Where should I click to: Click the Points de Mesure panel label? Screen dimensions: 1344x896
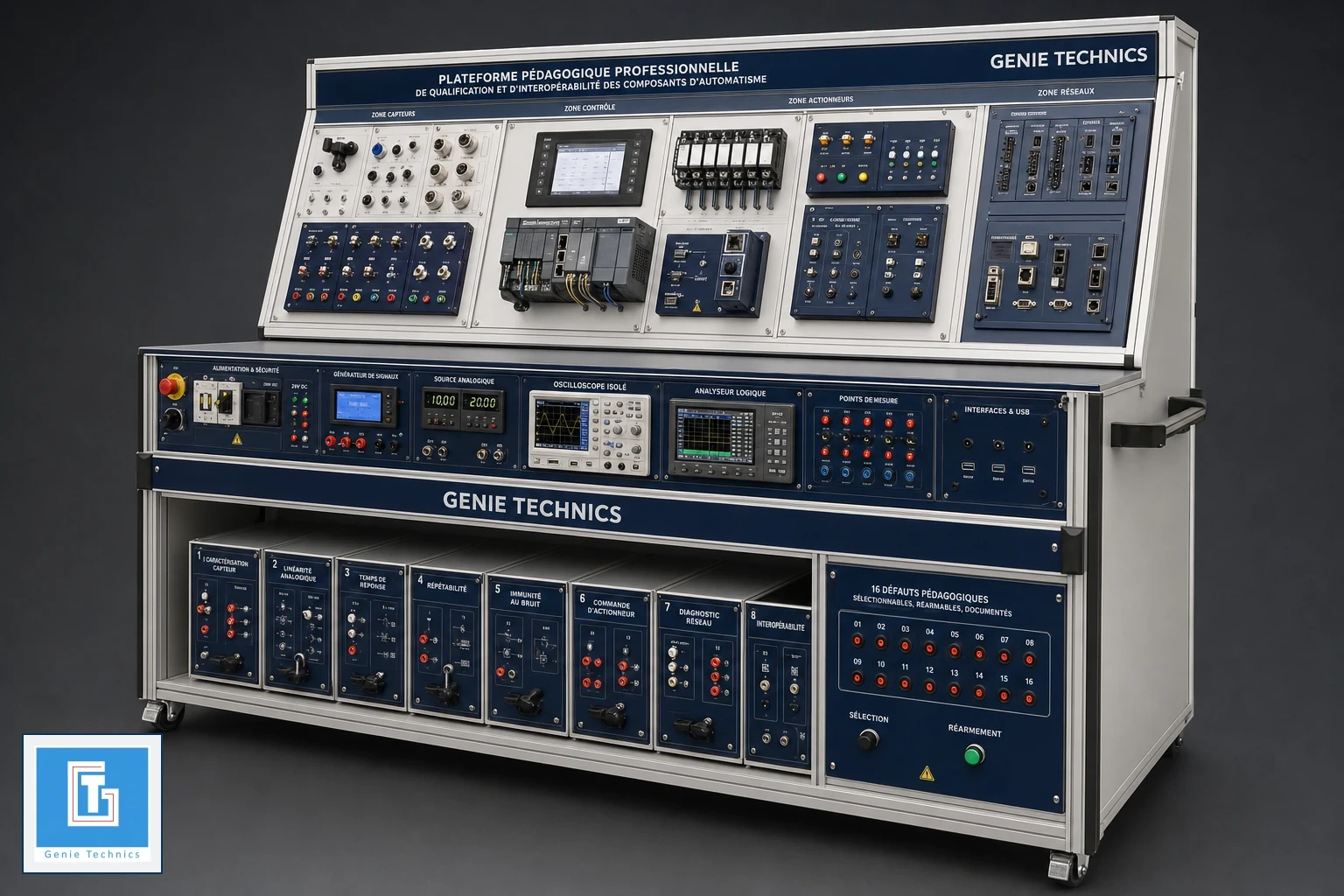pos(868,399)
